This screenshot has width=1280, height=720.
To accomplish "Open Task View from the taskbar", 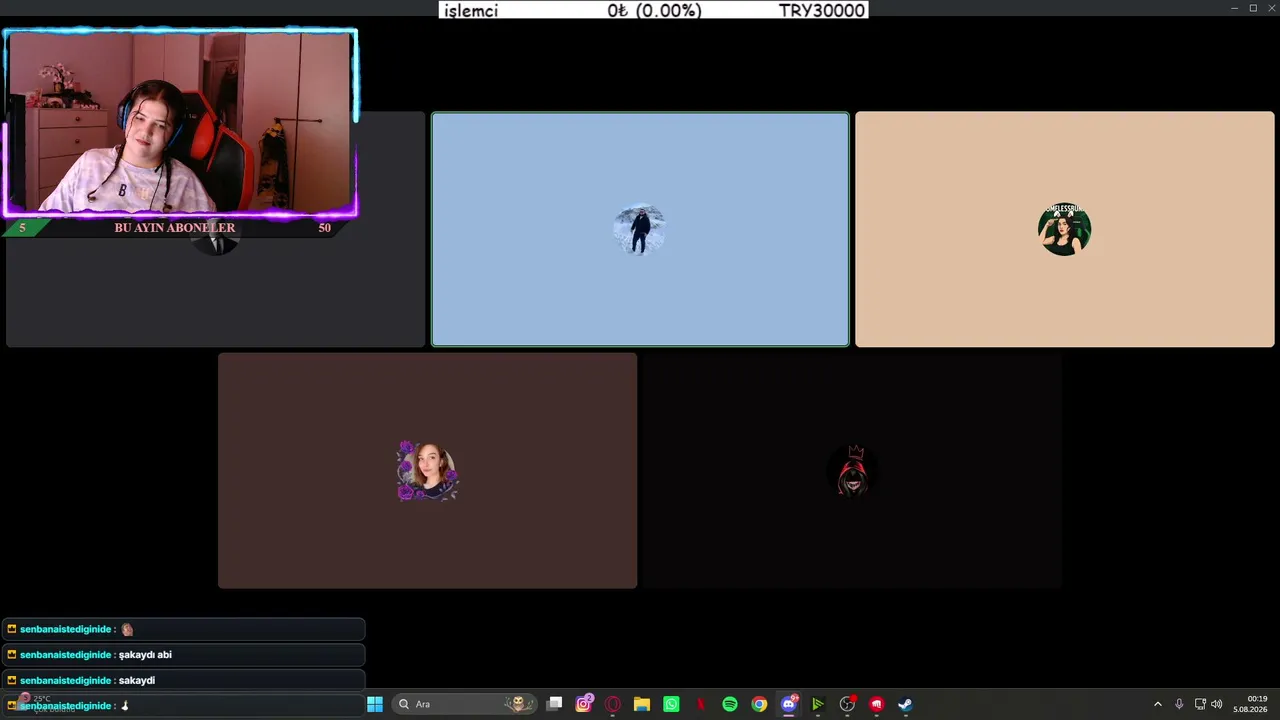I will 555,704.
